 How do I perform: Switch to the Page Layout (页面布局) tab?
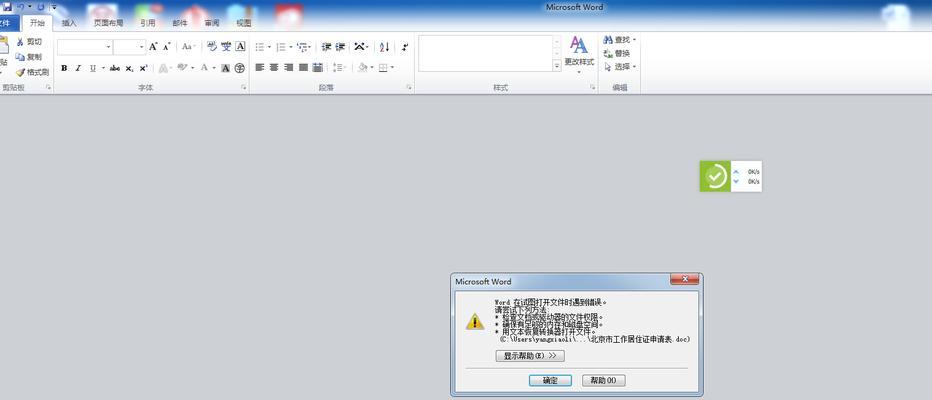point(108,23)
